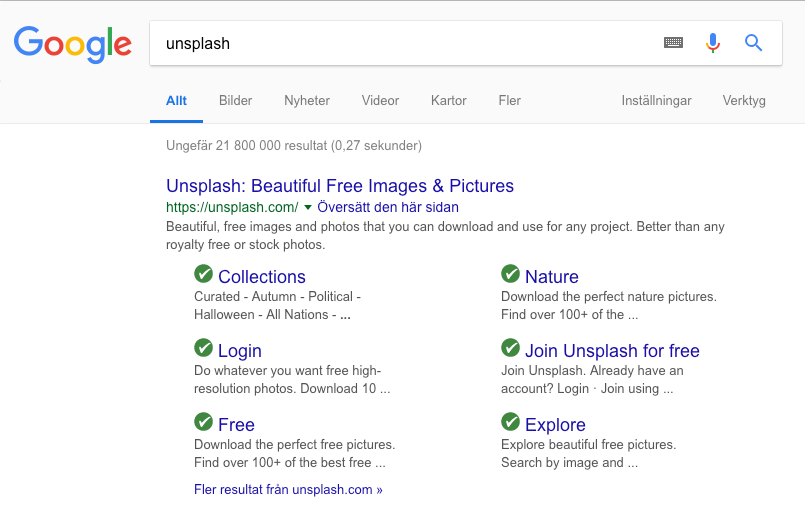The width and height of the screenshot is (805, 514).
Task: Click green checkmark beside Free
Action: (203, 422)
